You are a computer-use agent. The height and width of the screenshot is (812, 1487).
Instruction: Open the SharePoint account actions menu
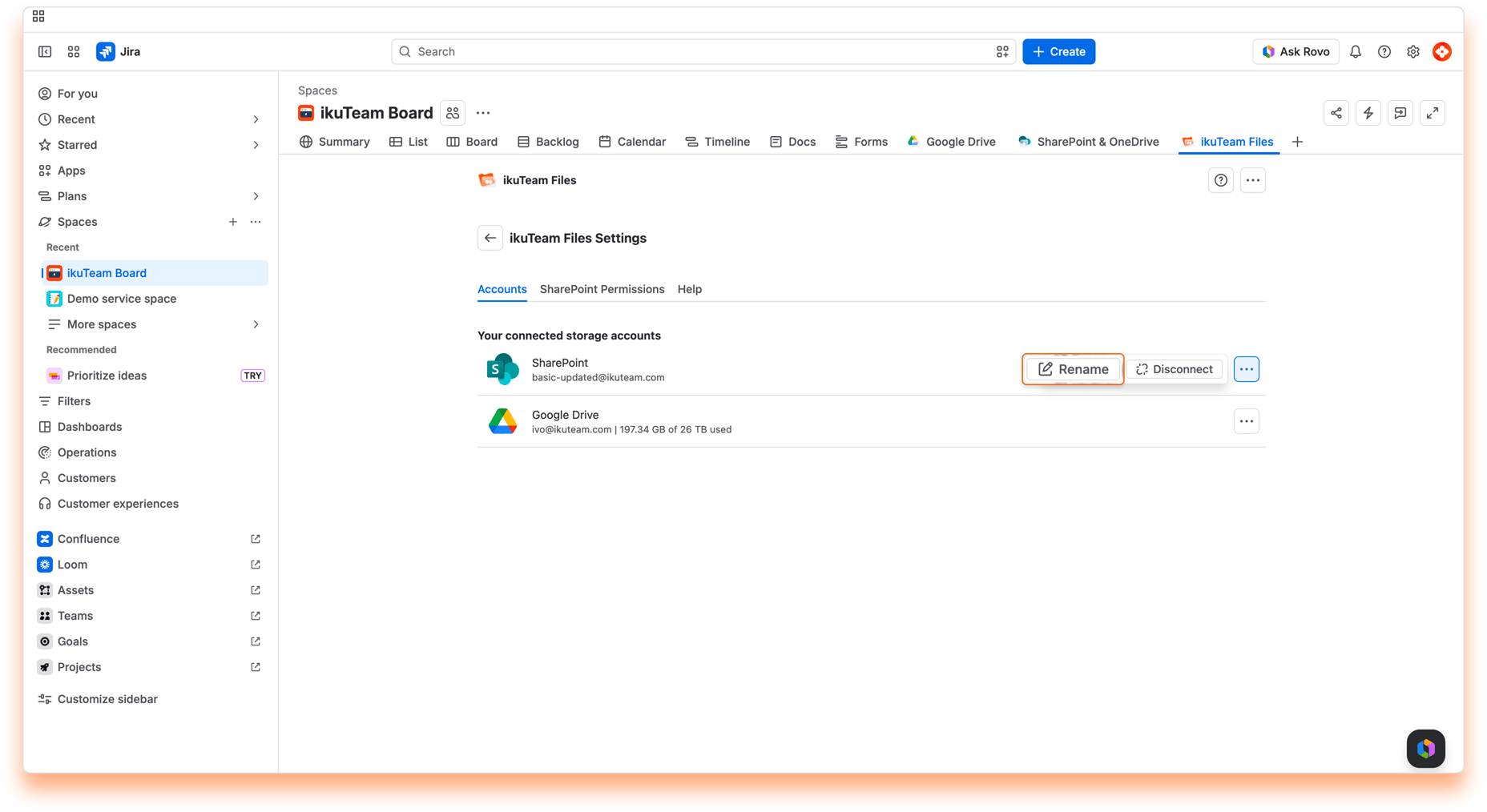tap(1247, 369)
